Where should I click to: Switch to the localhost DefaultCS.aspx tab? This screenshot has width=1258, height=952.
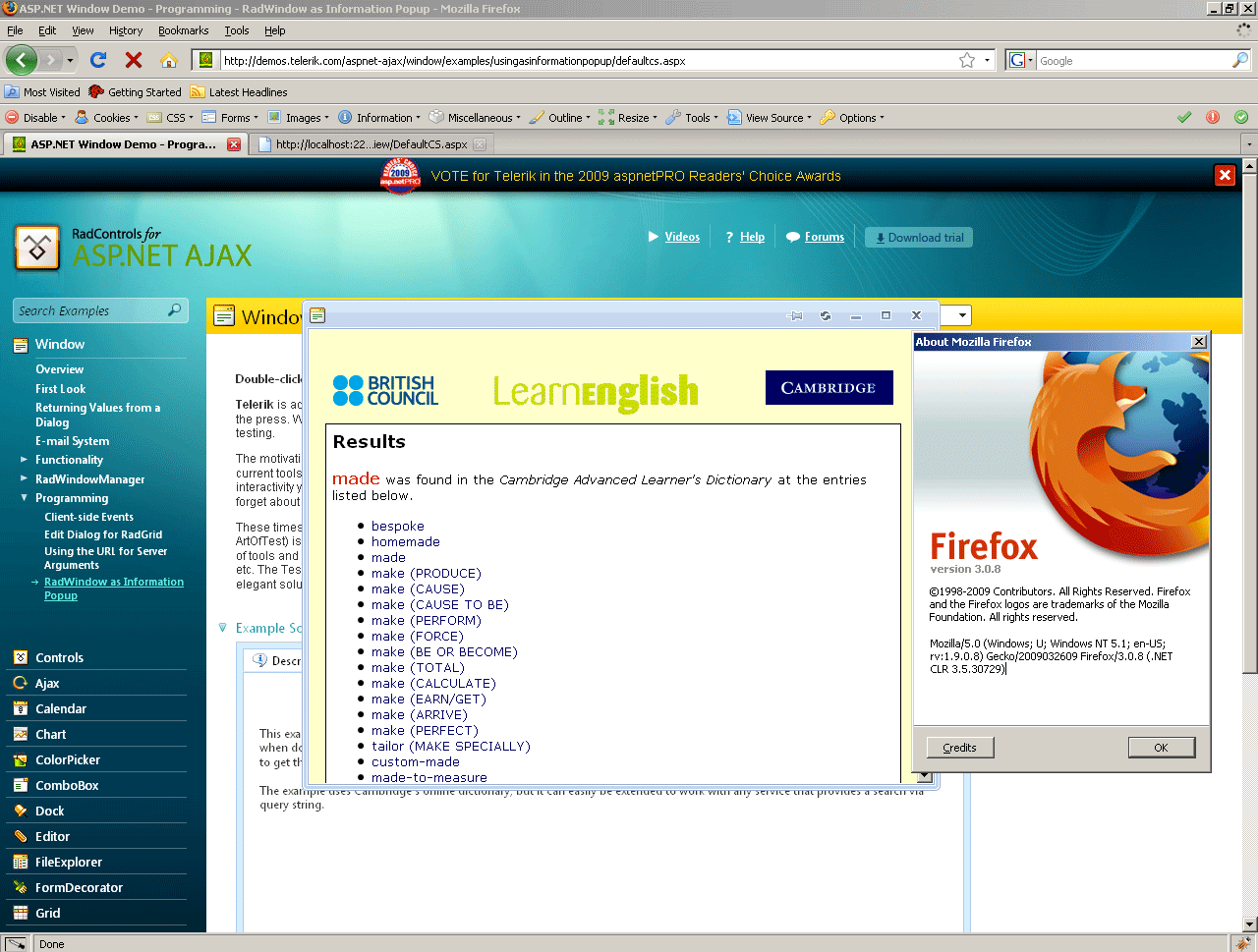click(372, 144)
